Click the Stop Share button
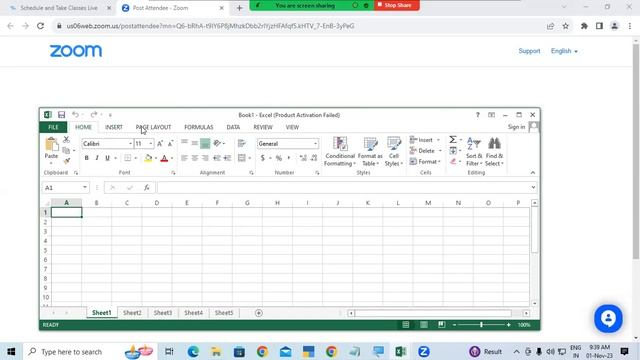This screenshot has width=640, height=360. point(397,5)
